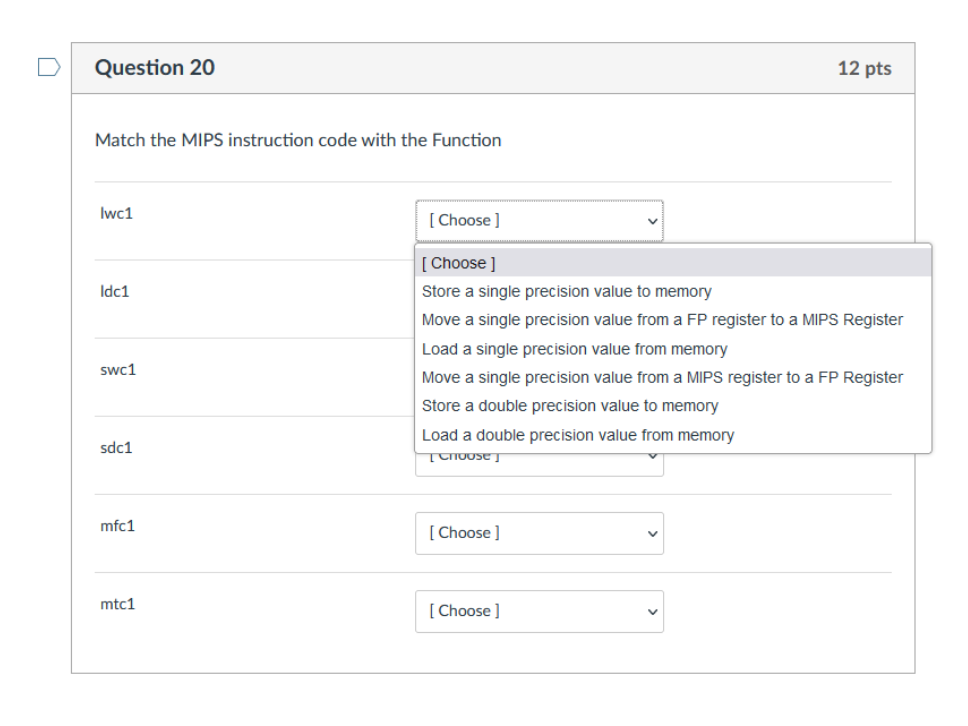
Task: Click the "12 pts" score label
Action: (x=864, y=69)
